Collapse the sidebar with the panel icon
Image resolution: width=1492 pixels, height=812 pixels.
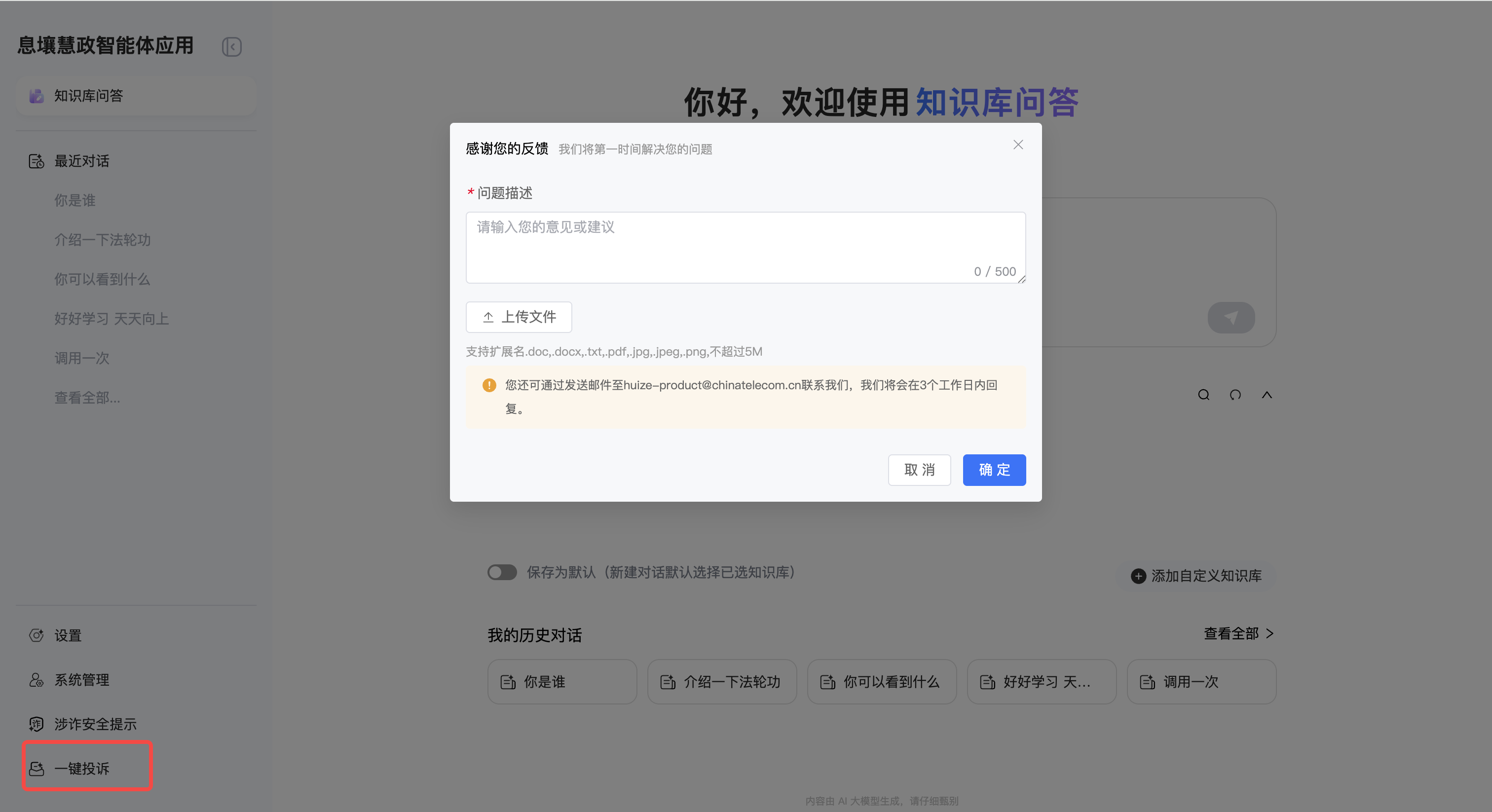click(232, 47)
